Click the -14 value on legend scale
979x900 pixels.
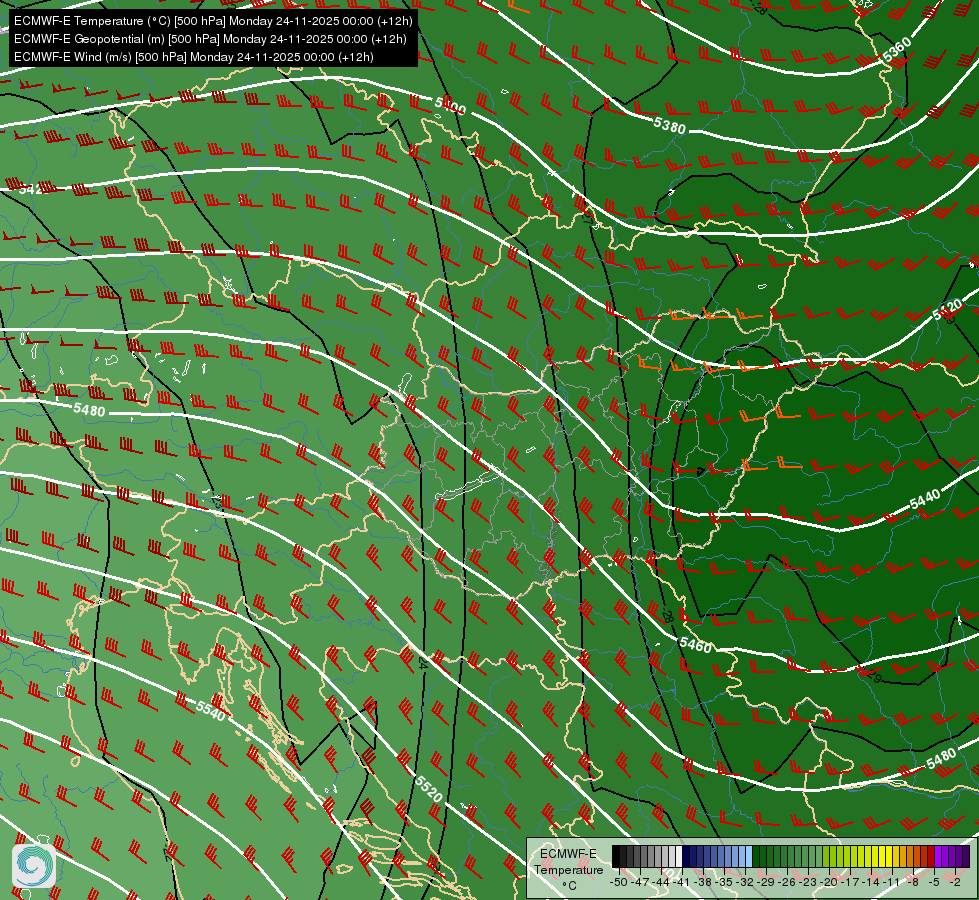coord(871,882)
